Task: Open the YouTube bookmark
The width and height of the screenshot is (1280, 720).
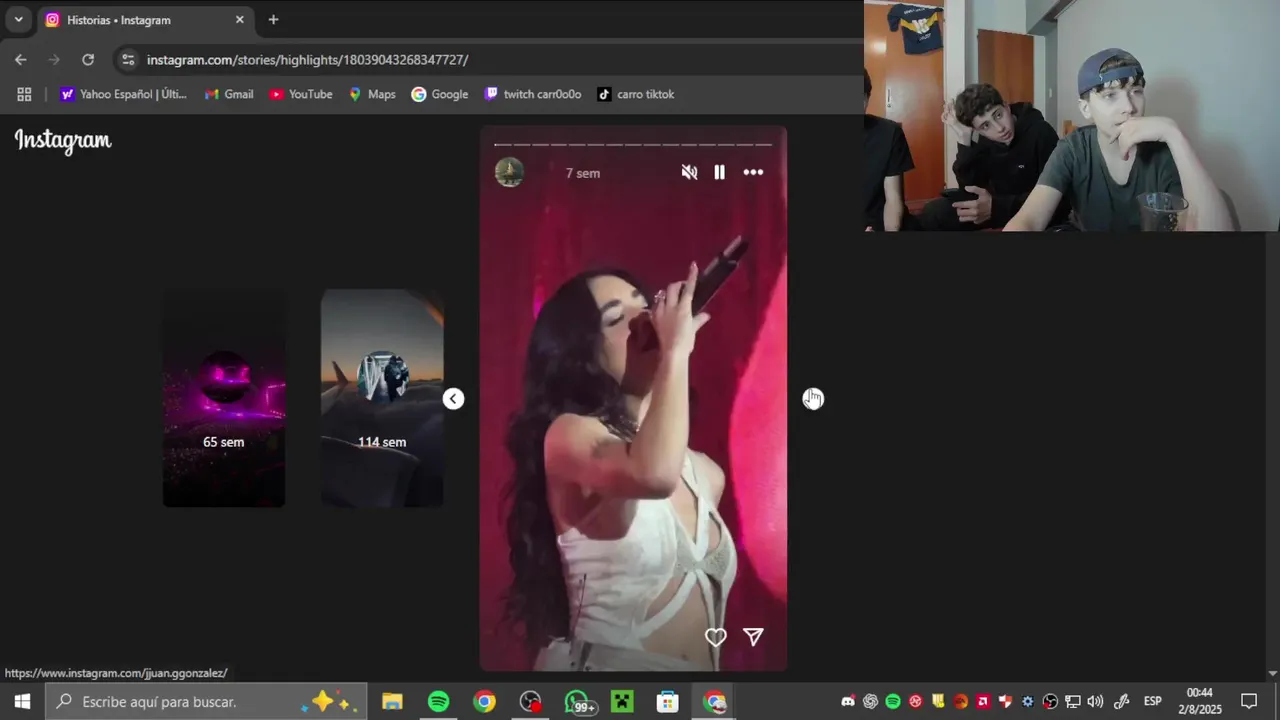Action: point(301,94)
